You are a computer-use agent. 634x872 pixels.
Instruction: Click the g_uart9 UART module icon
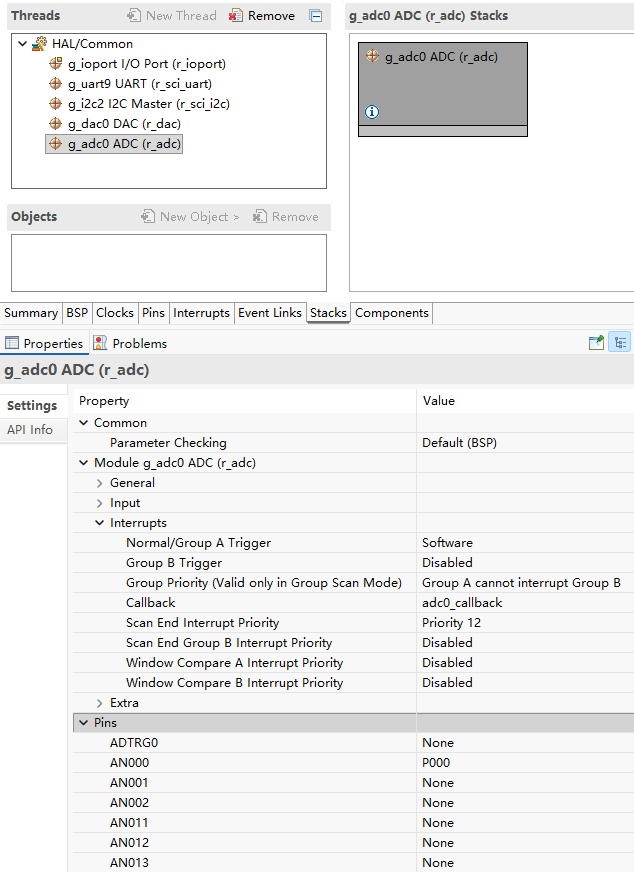(x=56, y=83)
